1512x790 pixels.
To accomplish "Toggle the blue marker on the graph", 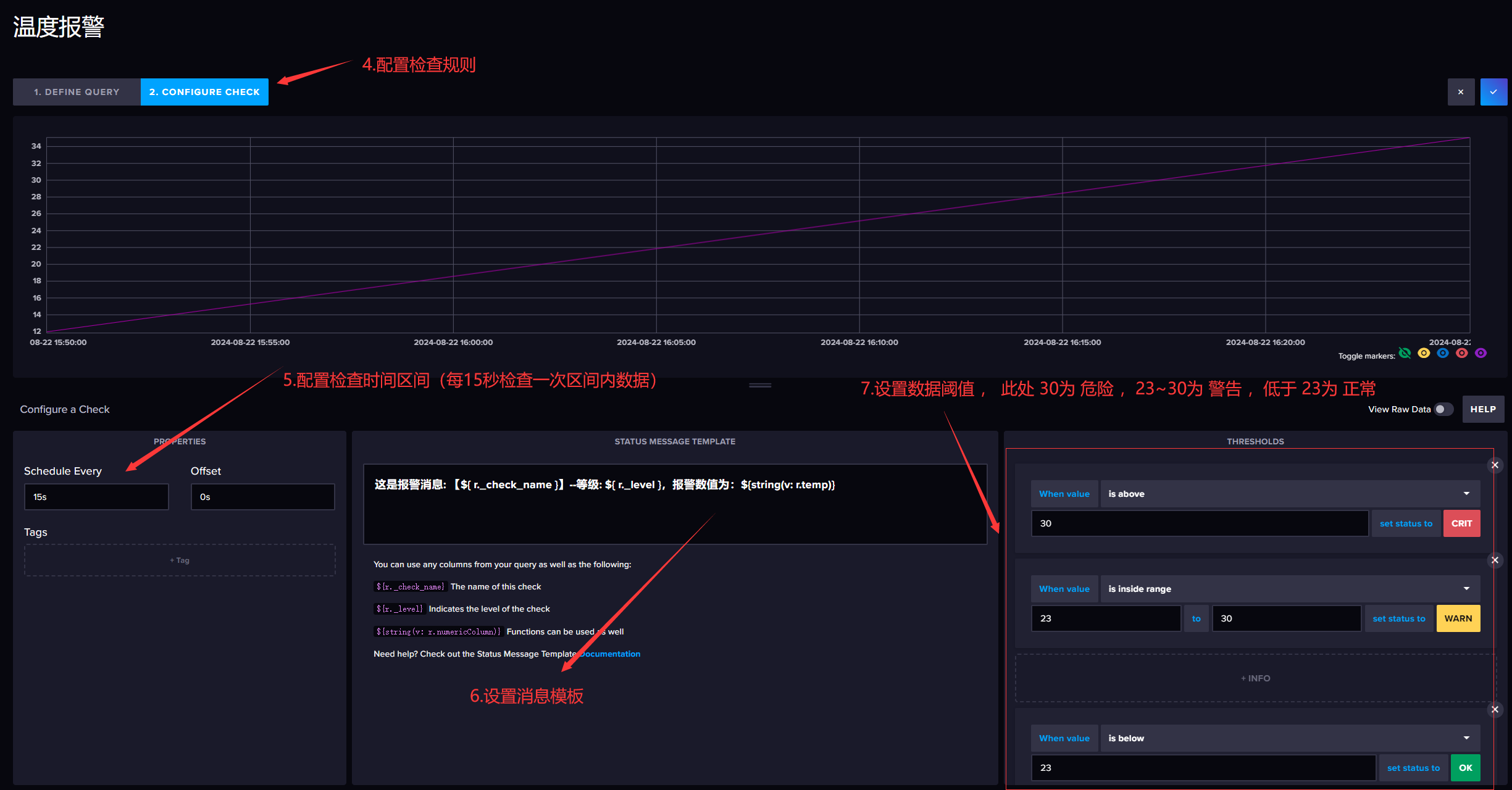I will (1443, 352).
